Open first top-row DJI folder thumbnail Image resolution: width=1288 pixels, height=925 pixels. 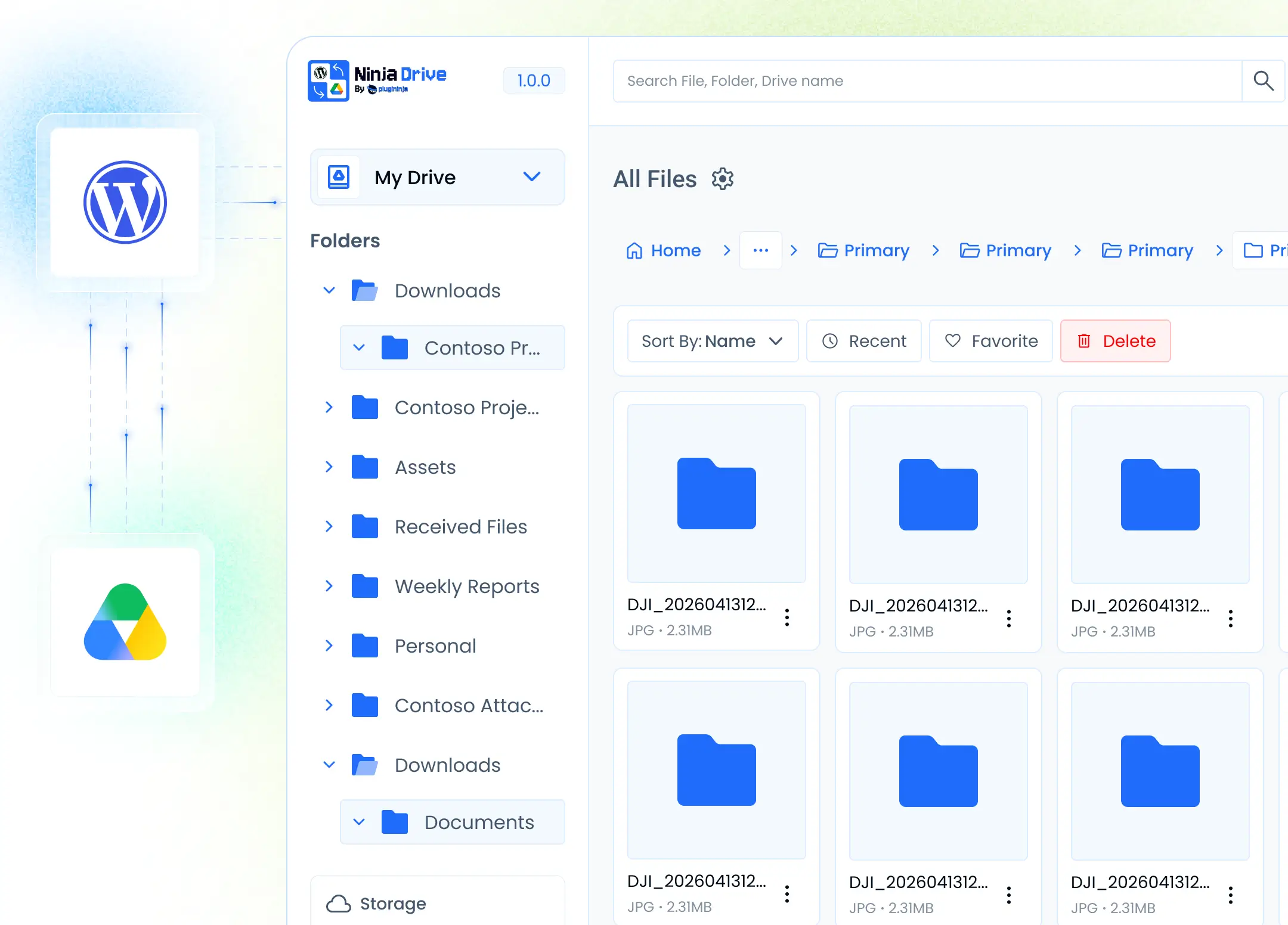click(717, 493)
